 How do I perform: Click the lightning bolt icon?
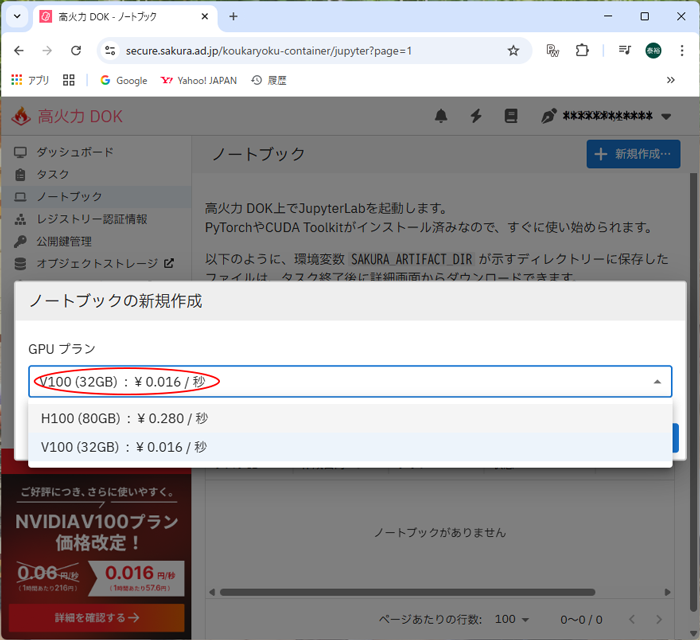point(476,116)
